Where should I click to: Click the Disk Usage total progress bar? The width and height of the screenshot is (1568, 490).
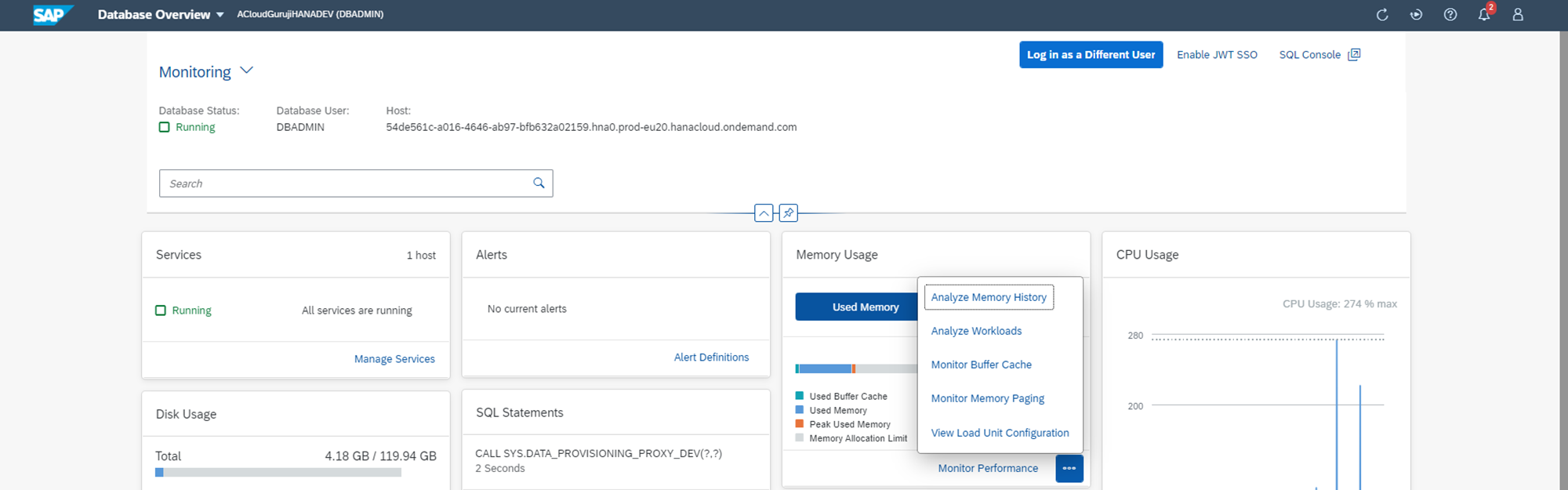pos(278,473)
